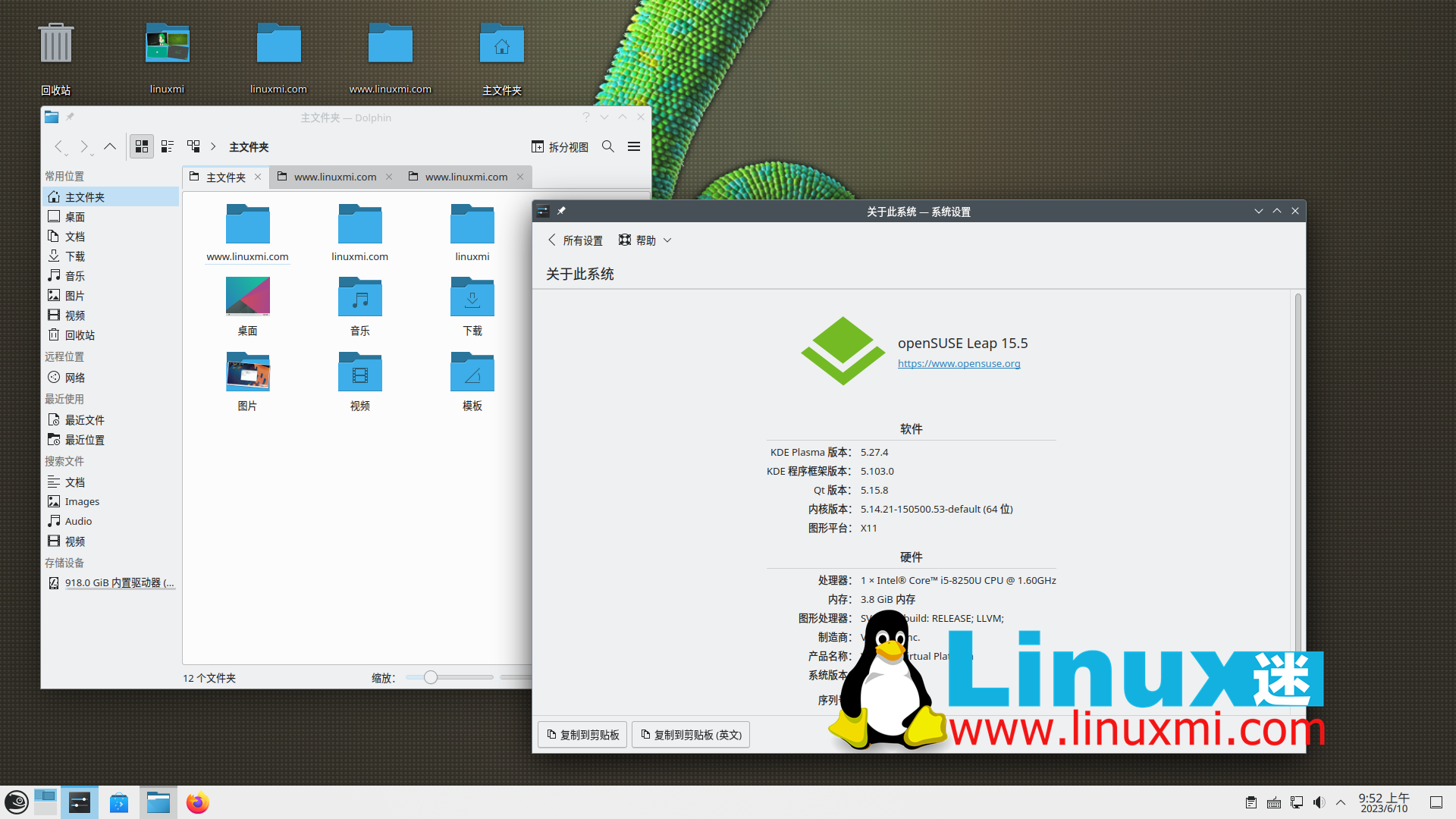1456x819 pixels.
Task: Click 复制到剪贴板 (英文) button
Action: tap(691, 735)
